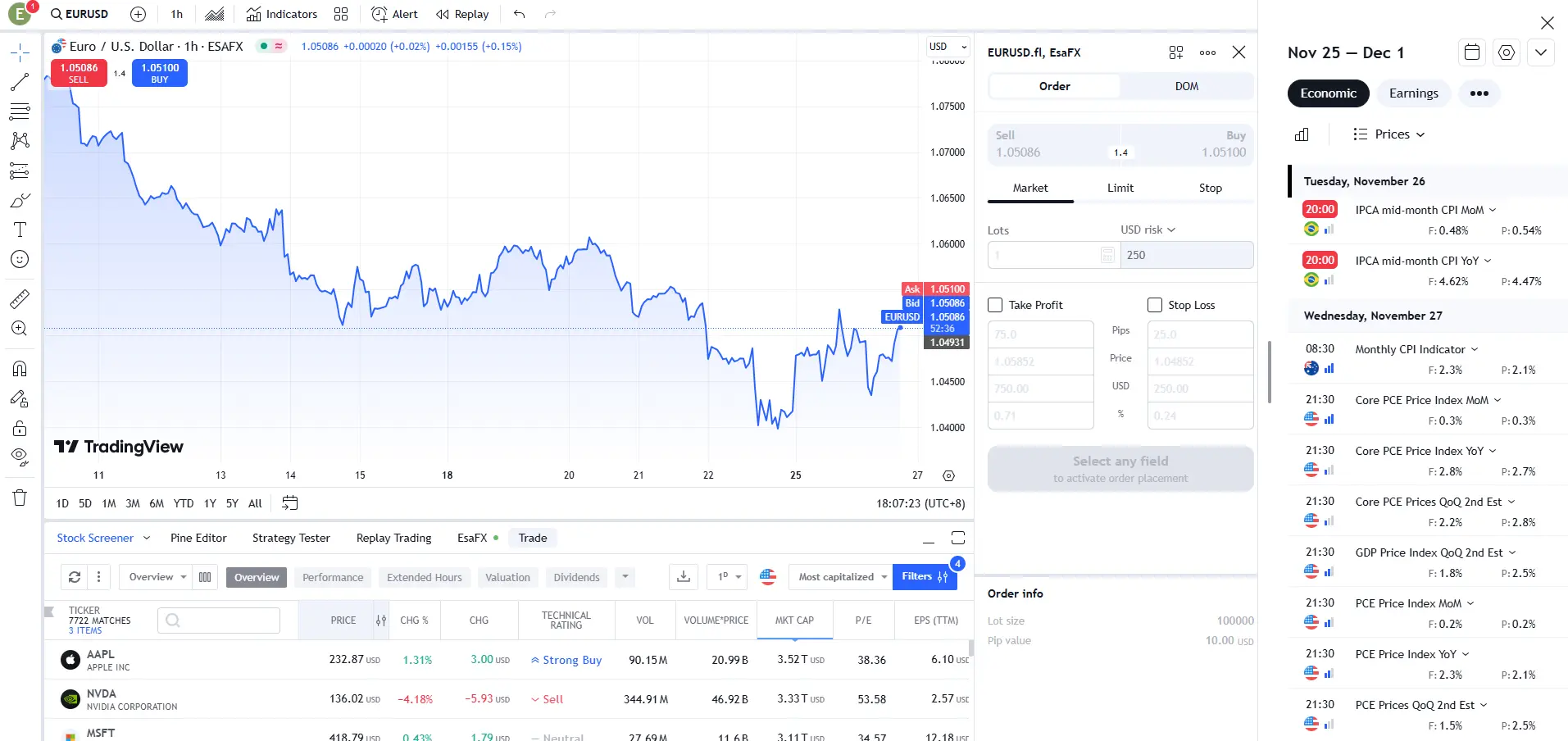Filter calendar by importance bars icon

pos(1302,134)
